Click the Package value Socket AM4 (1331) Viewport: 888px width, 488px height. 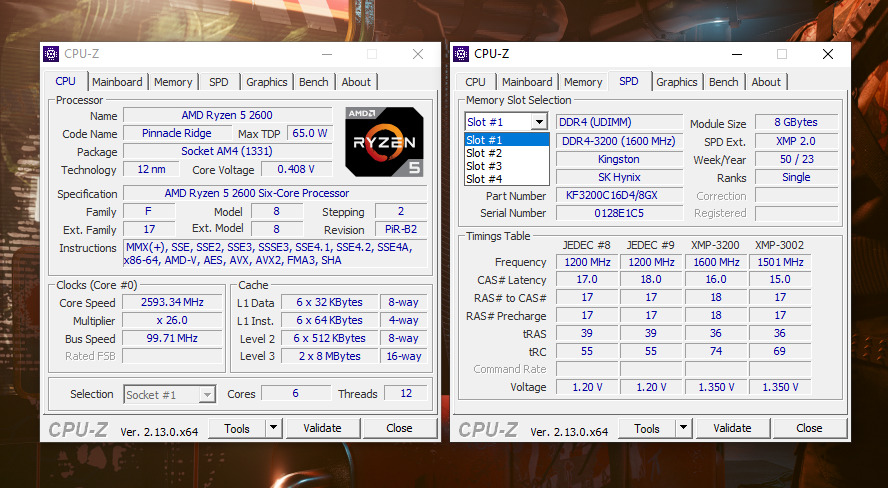click(x=227, y=151)
